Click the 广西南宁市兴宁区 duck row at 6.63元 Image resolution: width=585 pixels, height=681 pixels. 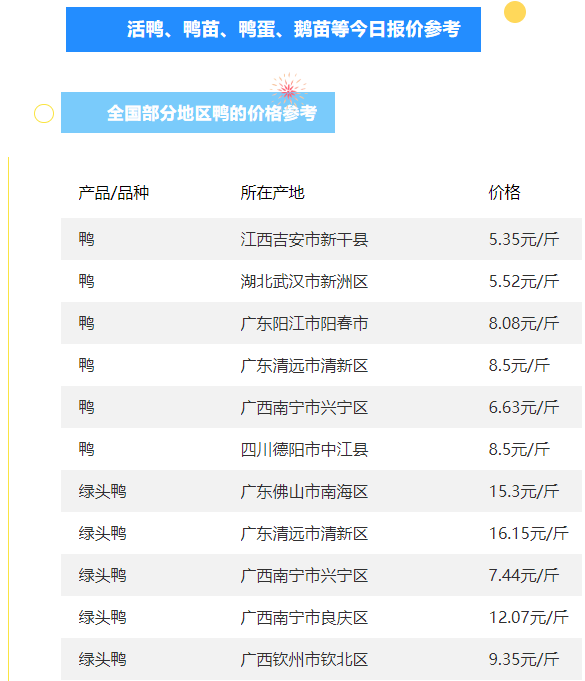pyautogui.click(x=321, y=407)
